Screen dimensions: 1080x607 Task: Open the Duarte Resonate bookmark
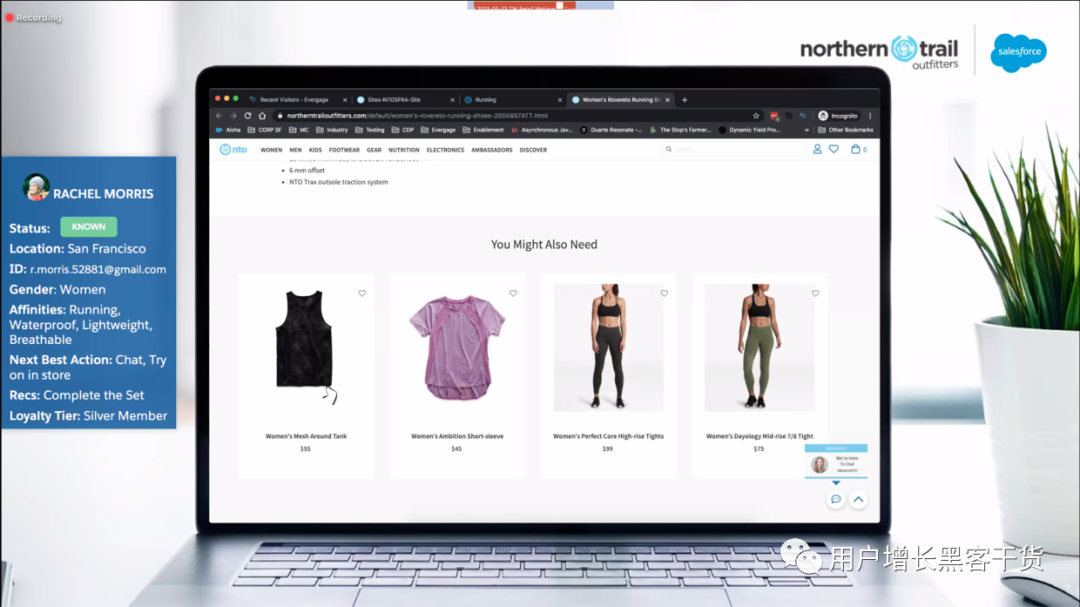click(611, 130)
